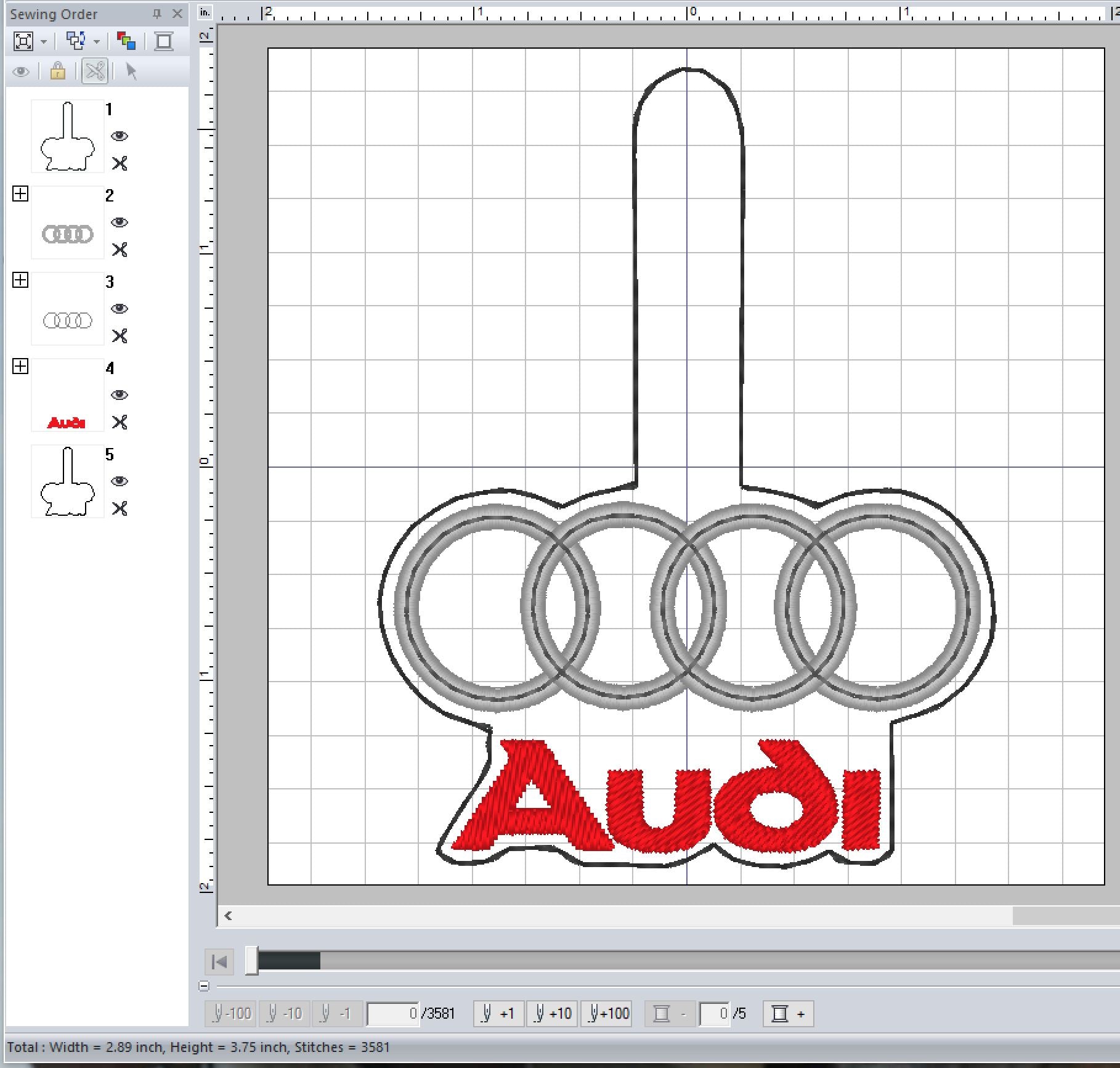This screenshot has width=1120, height=1068.
Task: Click the frame icon in Sewing Order toolbar
Action: [x=164, y=41]
